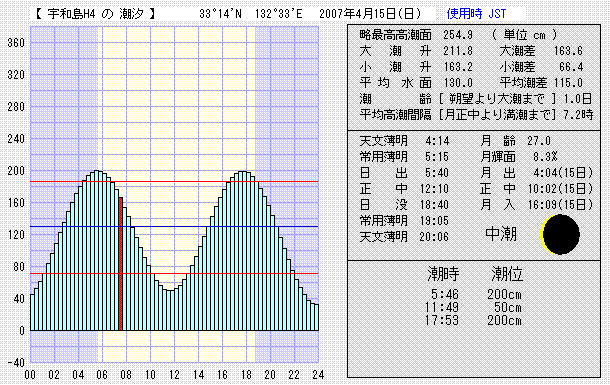Image resolution: width=610 pixels, height=385 pixels.
Task: Click the sun 正中 time 12:10
Action: pos(434,189)
